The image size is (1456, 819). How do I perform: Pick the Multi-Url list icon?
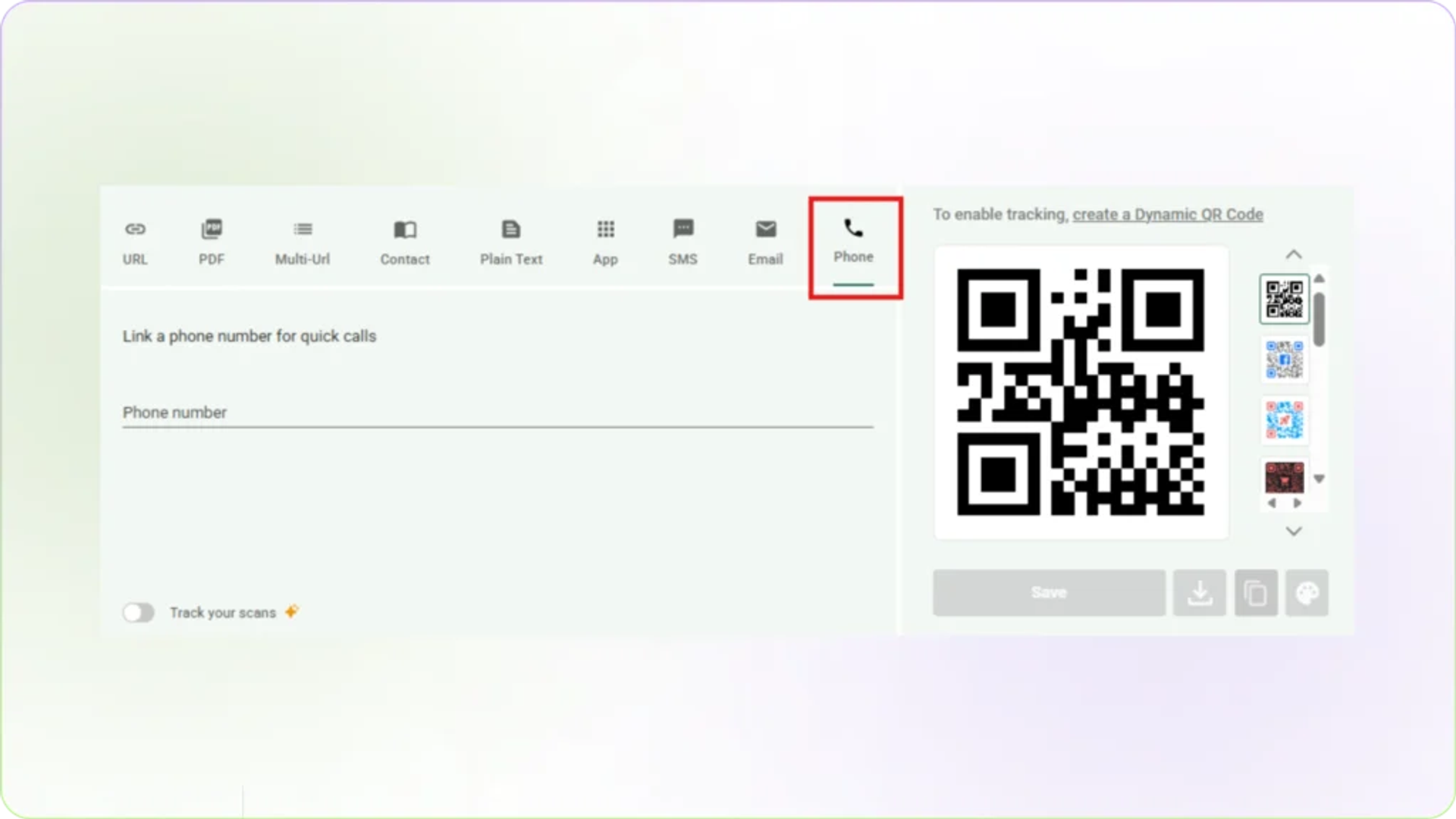click(303, 229)
